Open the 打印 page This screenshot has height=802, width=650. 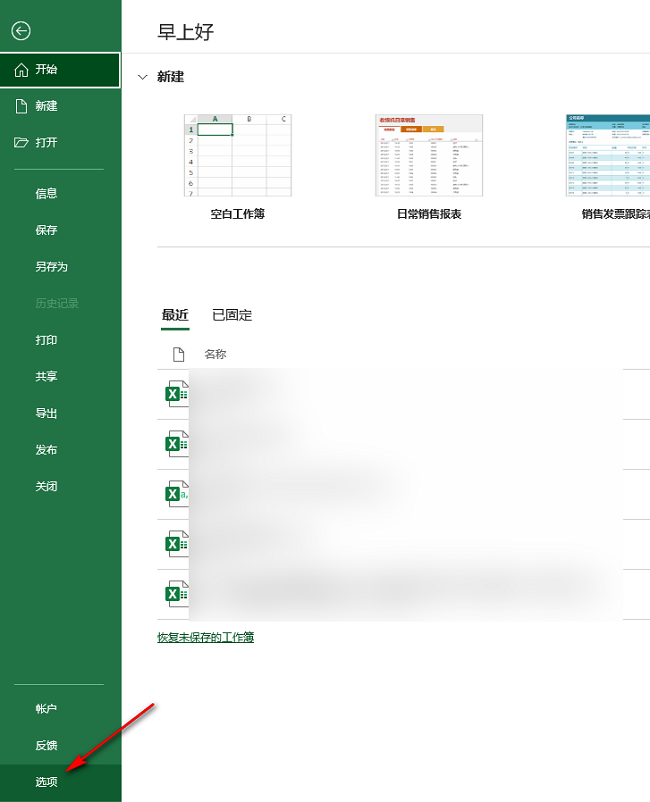coord(47,340)
